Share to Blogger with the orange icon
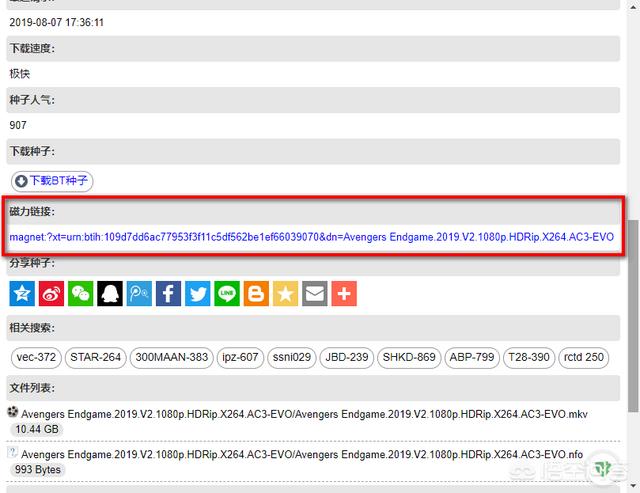 point(256,293)
